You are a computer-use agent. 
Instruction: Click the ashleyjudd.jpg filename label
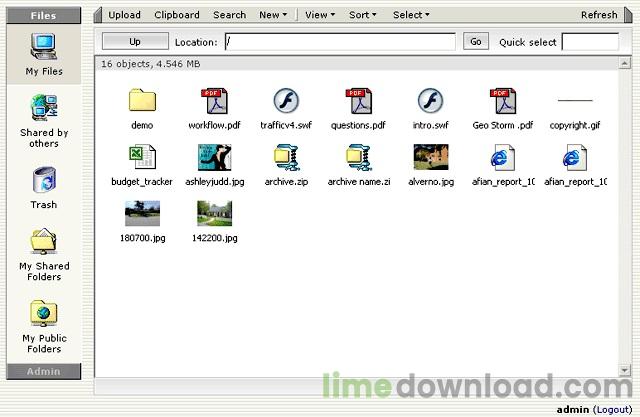coord(215,182)
